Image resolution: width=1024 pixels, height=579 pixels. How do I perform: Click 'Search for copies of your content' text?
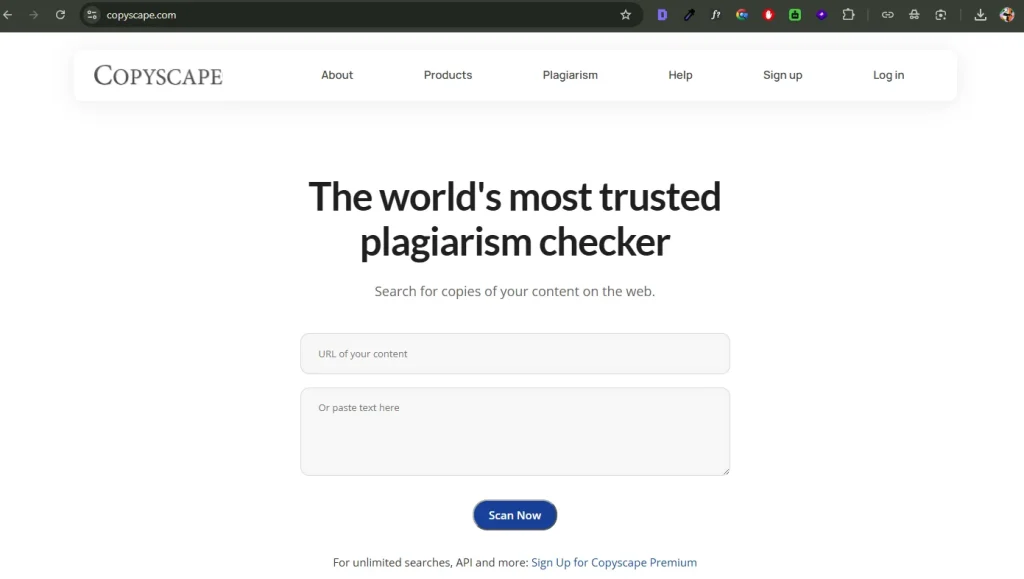pos(477,291)
